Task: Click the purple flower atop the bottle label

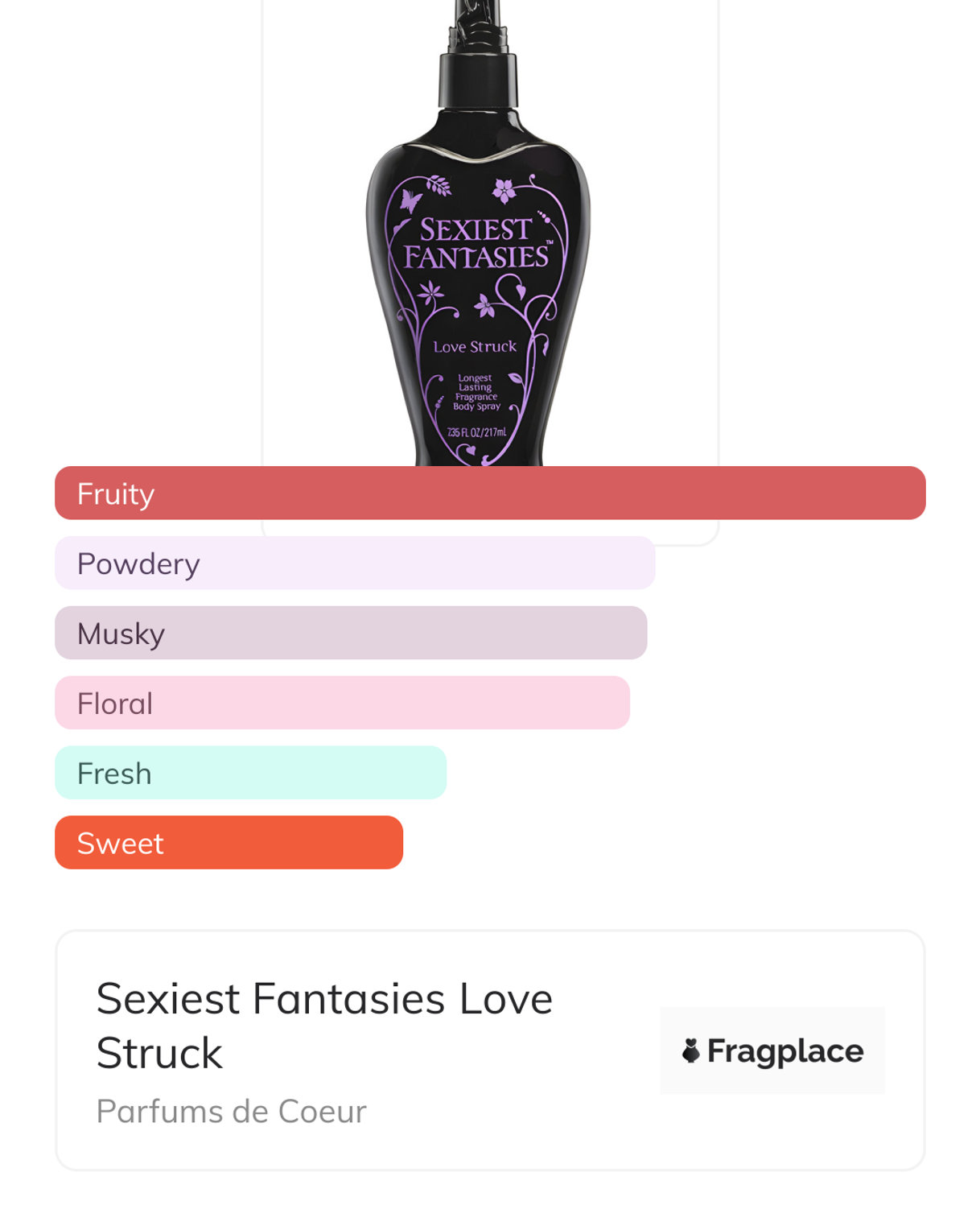Action: click(x=504, y=190)
